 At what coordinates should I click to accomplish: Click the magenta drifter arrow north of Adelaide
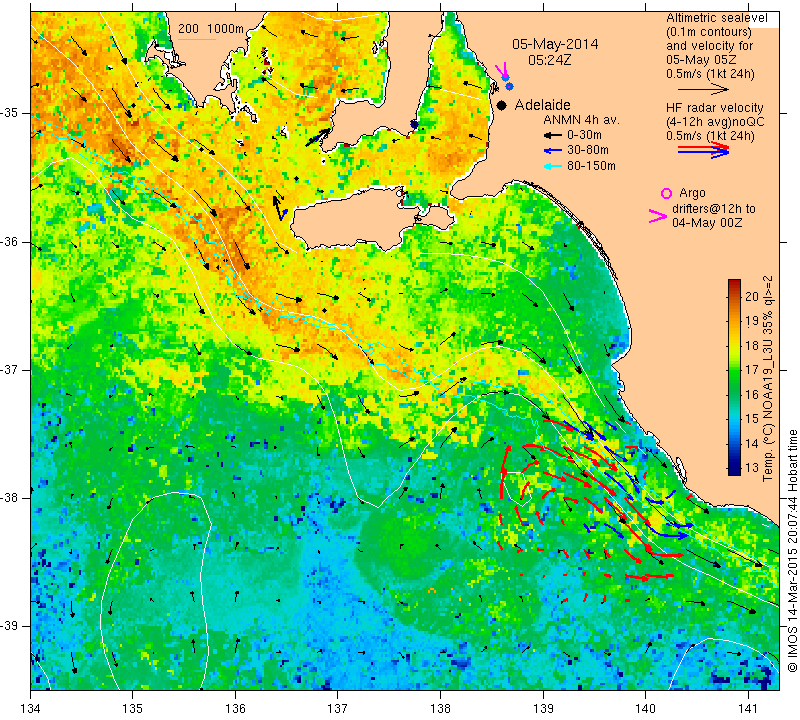(x=502, y=69)
